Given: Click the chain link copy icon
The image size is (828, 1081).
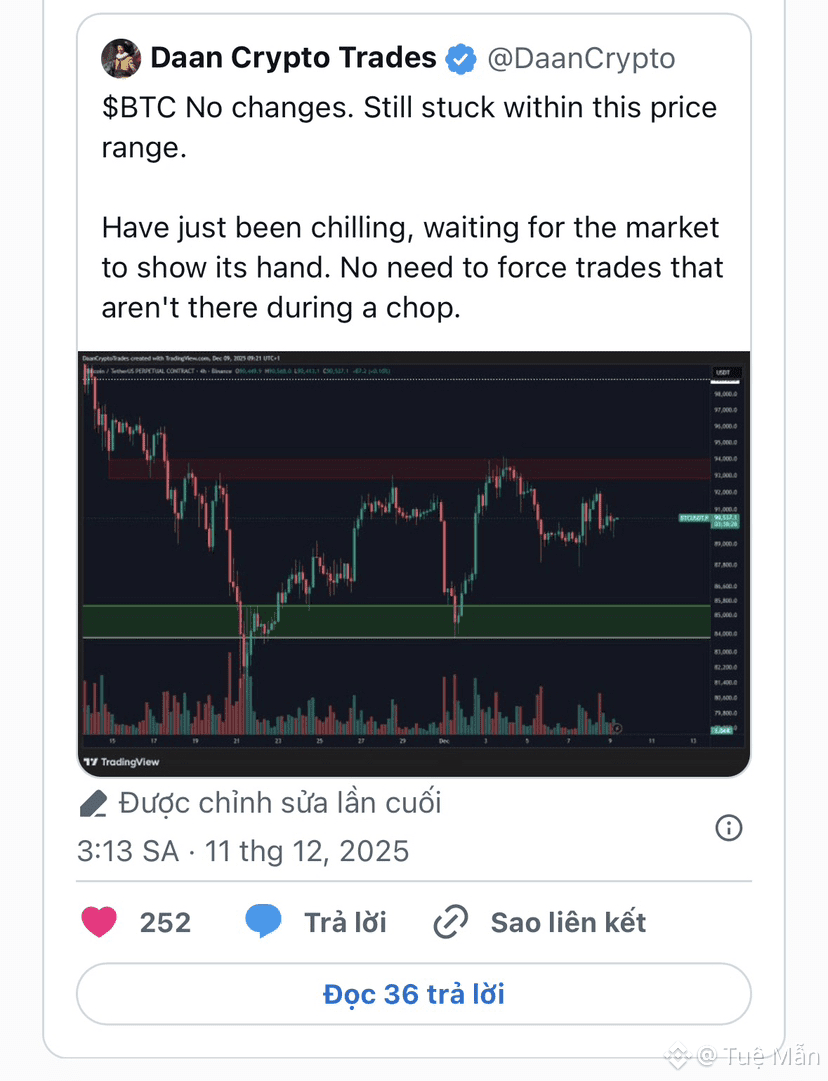Looking at the screenshot, I should pos(451,922).
